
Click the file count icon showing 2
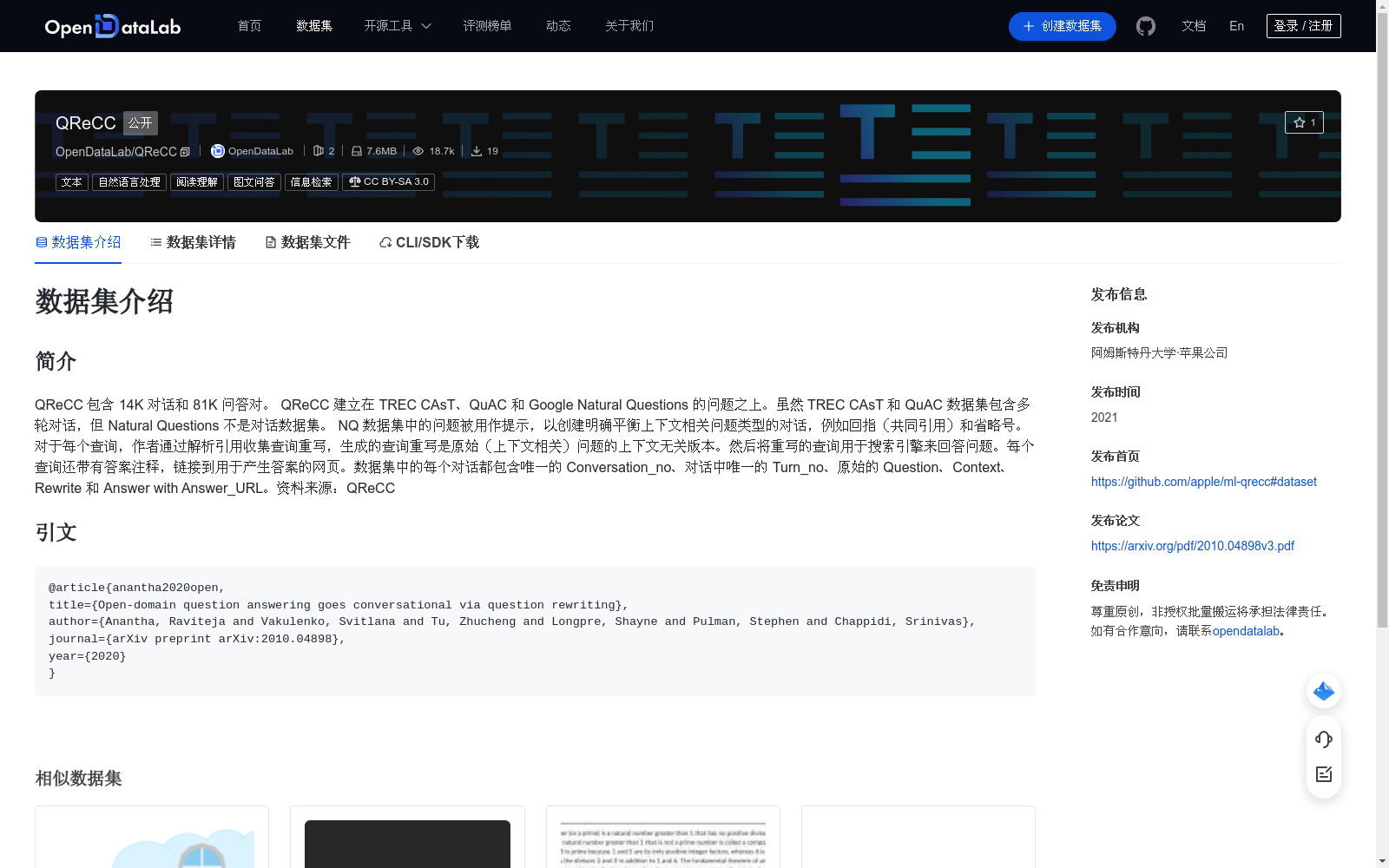click(x=319, y=151)
